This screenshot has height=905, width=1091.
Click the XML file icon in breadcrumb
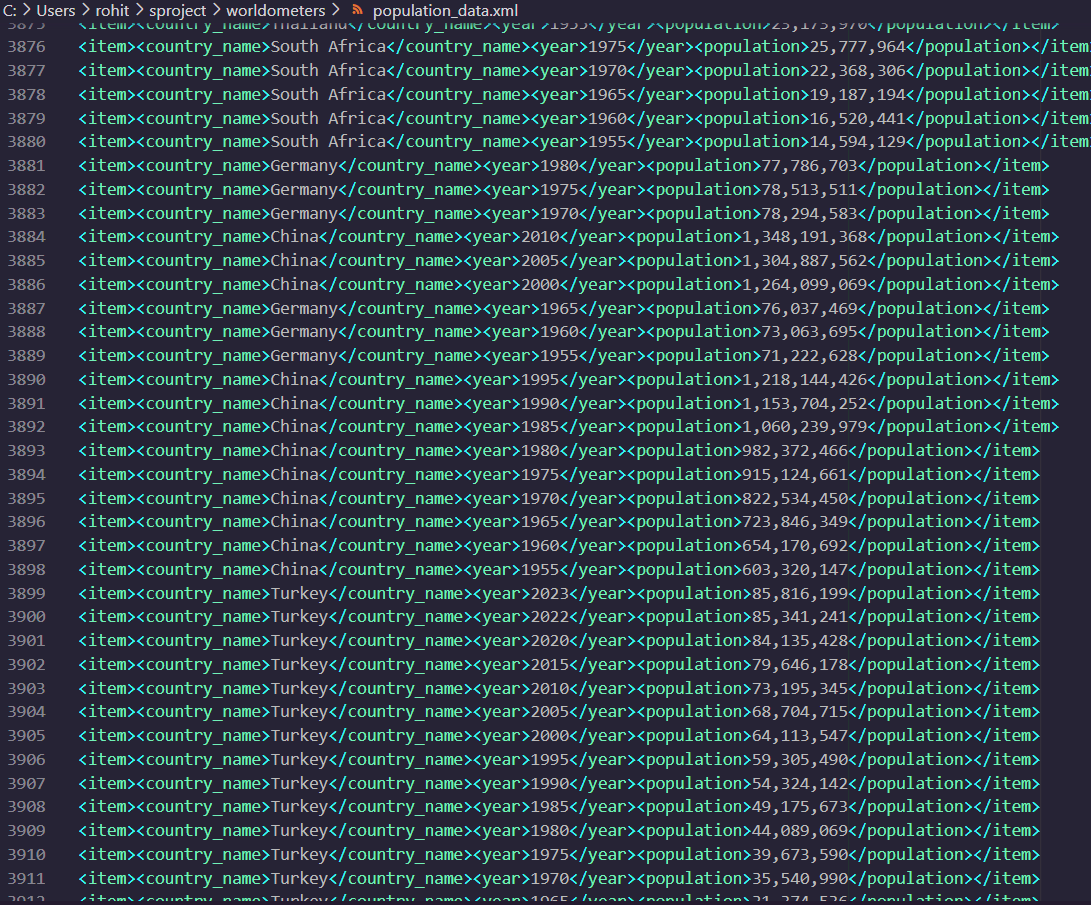357,10
